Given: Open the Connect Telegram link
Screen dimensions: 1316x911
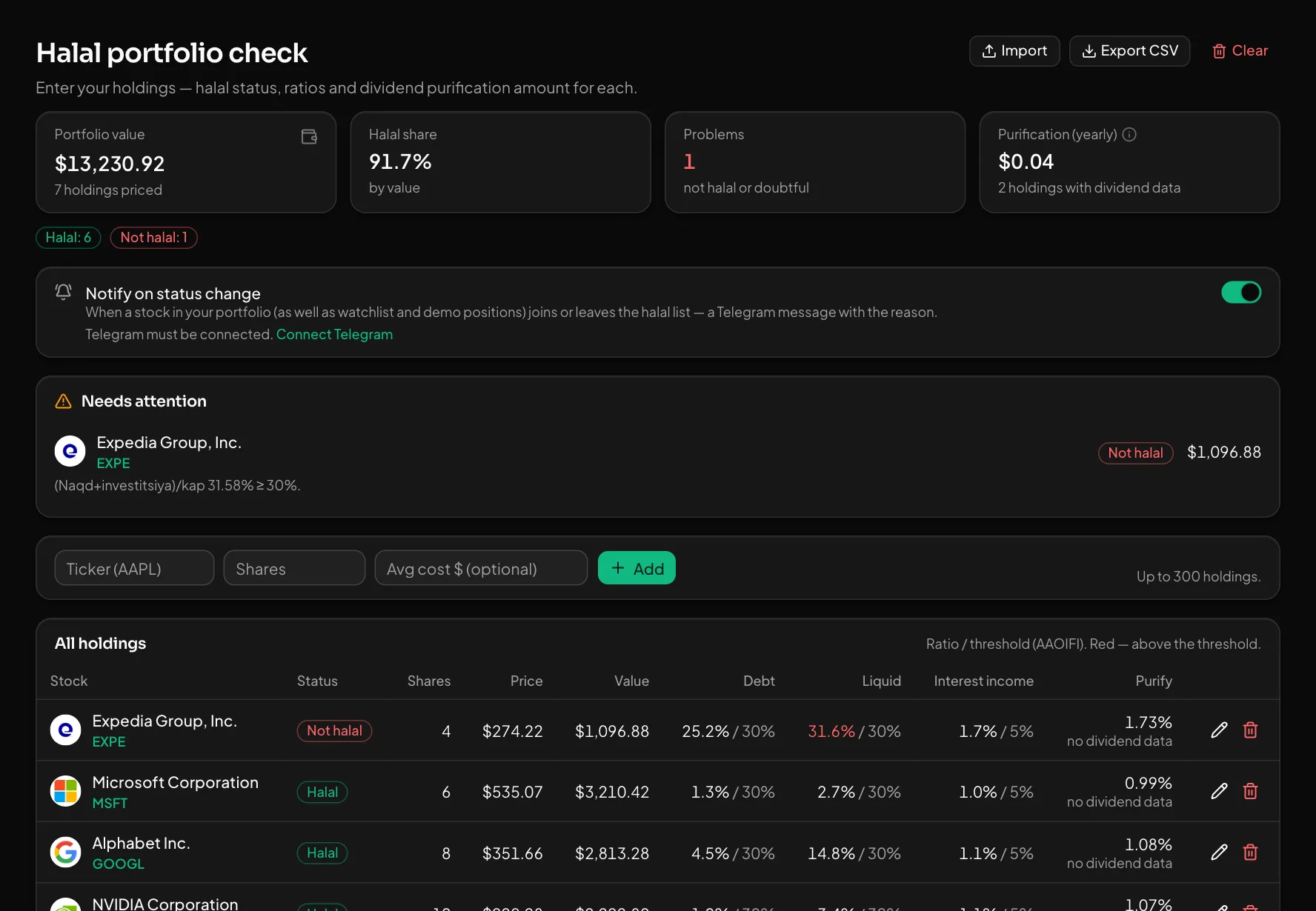Looking at the screenshot, I should point(334,334).
